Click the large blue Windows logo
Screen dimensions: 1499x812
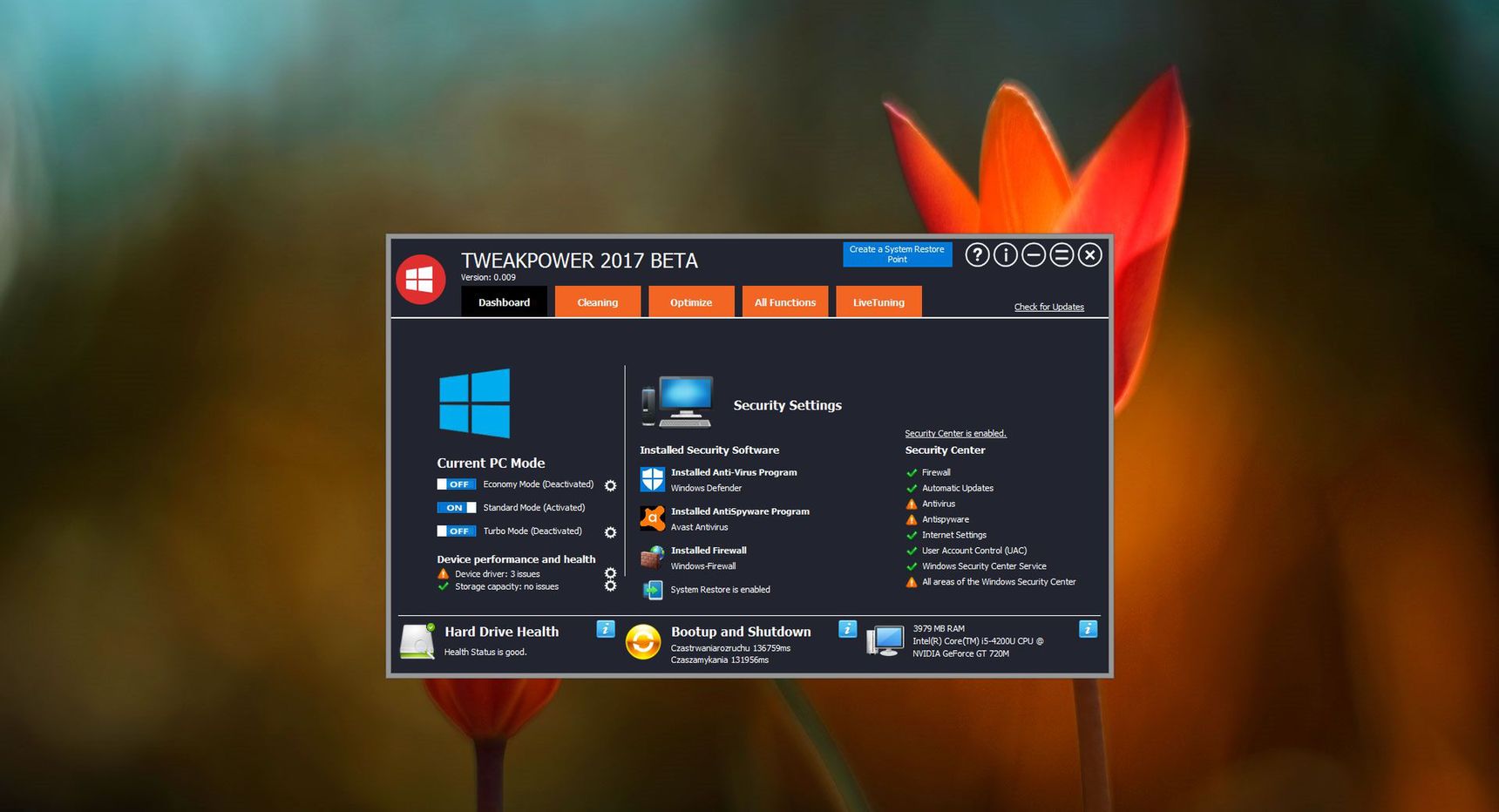[x=474, y=403]
